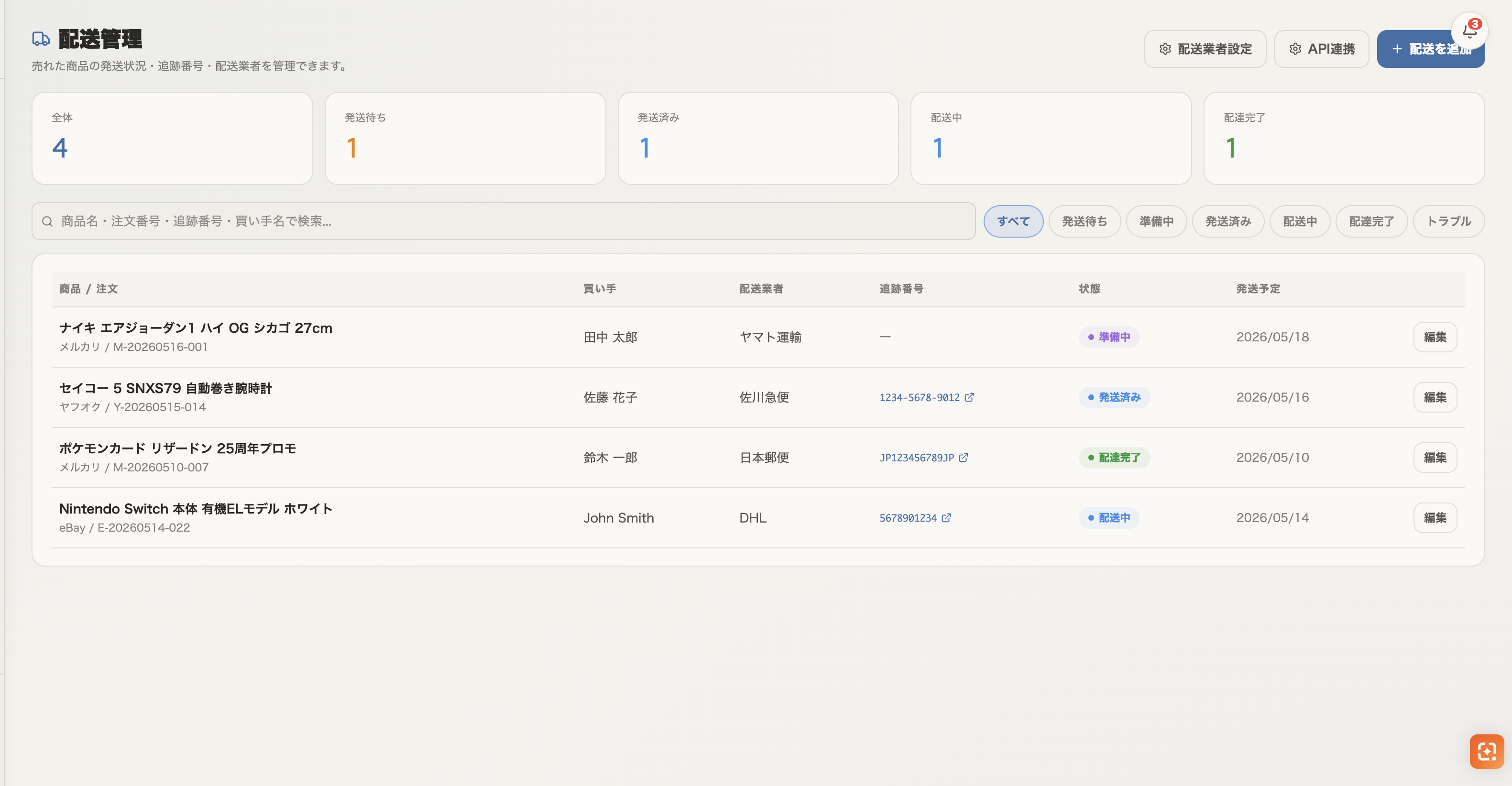1512x786 pixels.
Task: Click ship date 2026/05/10
Action: point(1272,457)
